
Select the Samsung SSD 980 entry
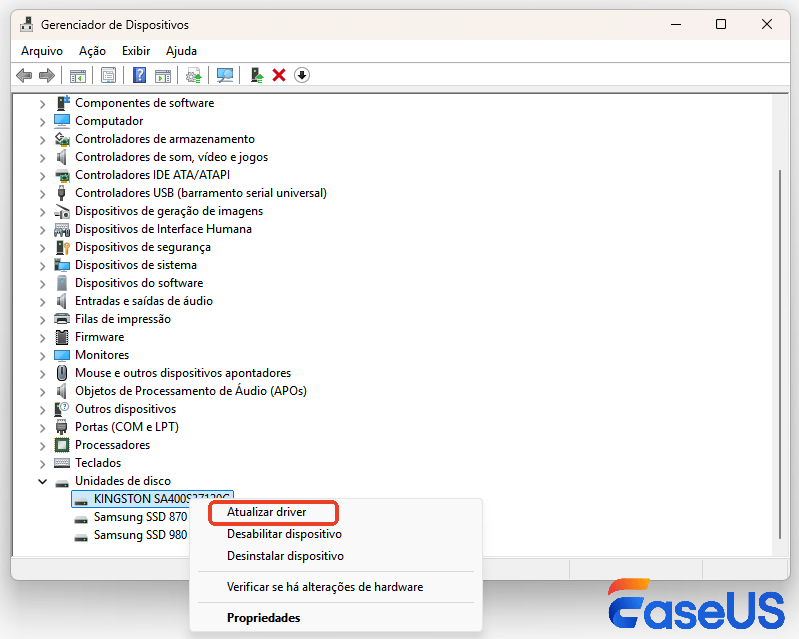coord(131,535)
